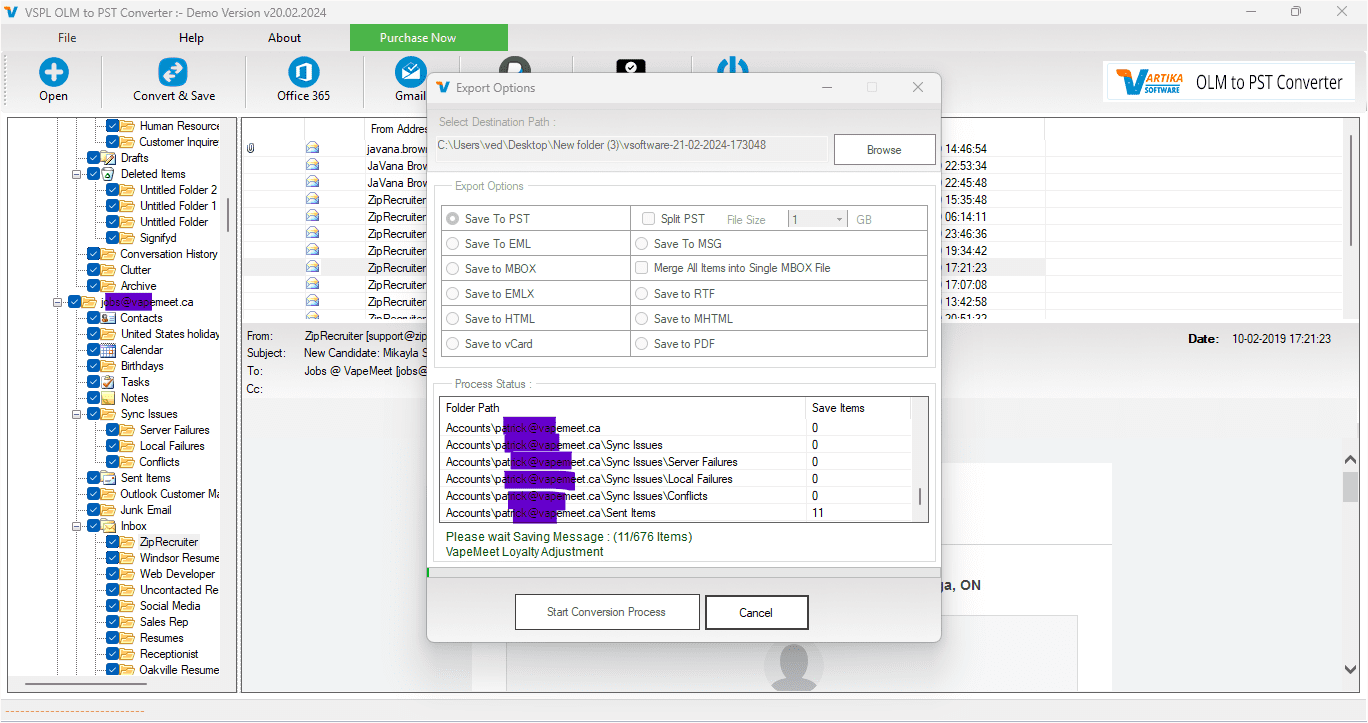Viewport: 1368px width, 723px height.
Task: Click the Clutter folder icon
Action: click(x=109, y=270)
